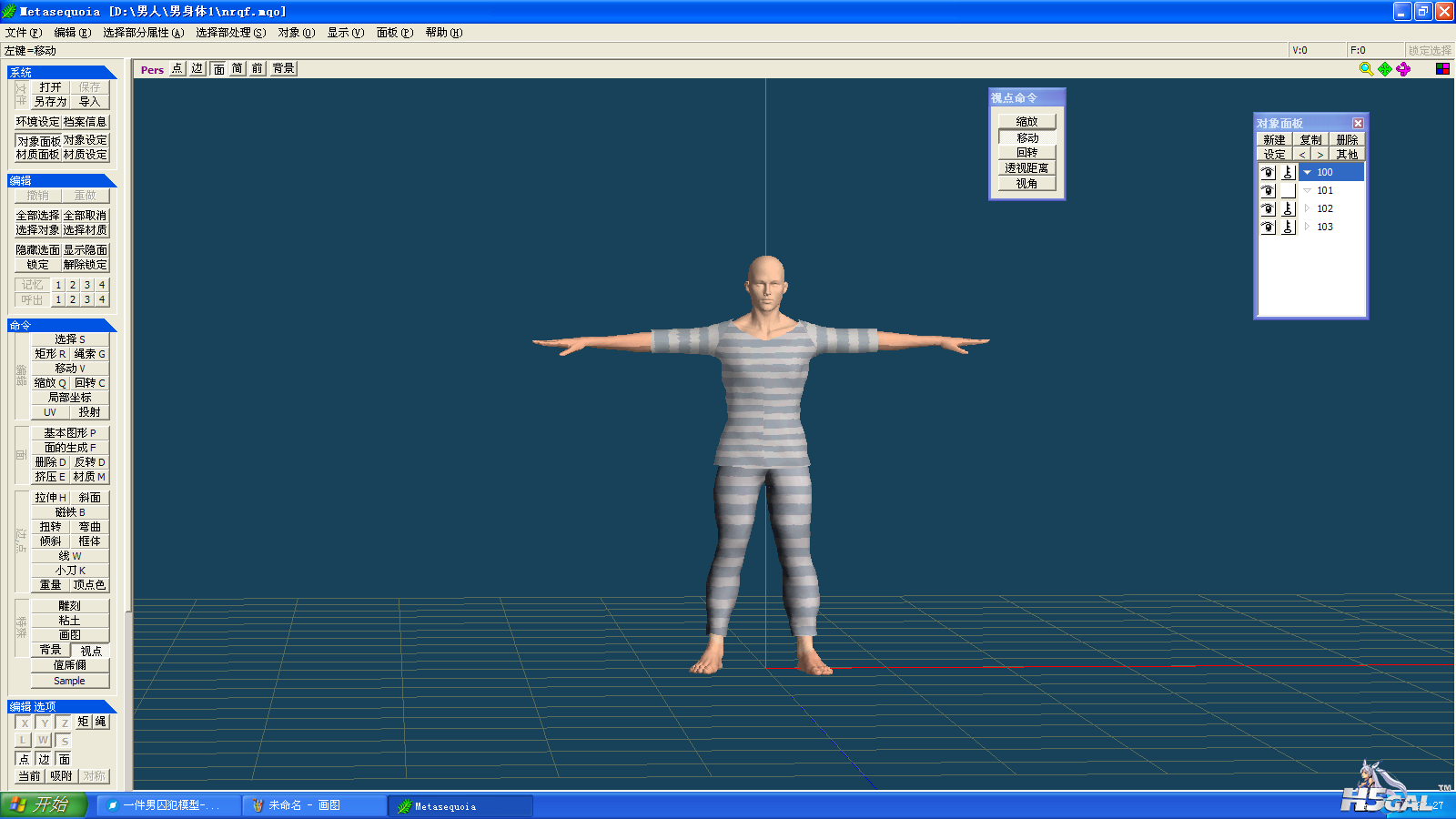The image size is (1456, 819).
Task: Click the 新建 button in object panel
Action: pos(1274,140)
